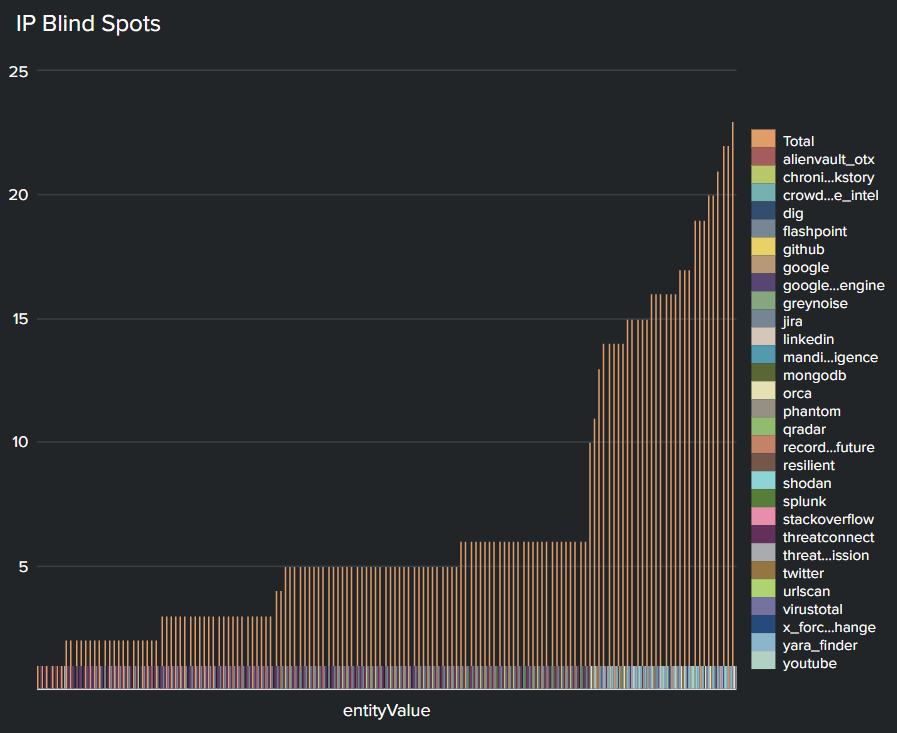
Task: Select the phantom legend swatch
Action: [763, 409]
